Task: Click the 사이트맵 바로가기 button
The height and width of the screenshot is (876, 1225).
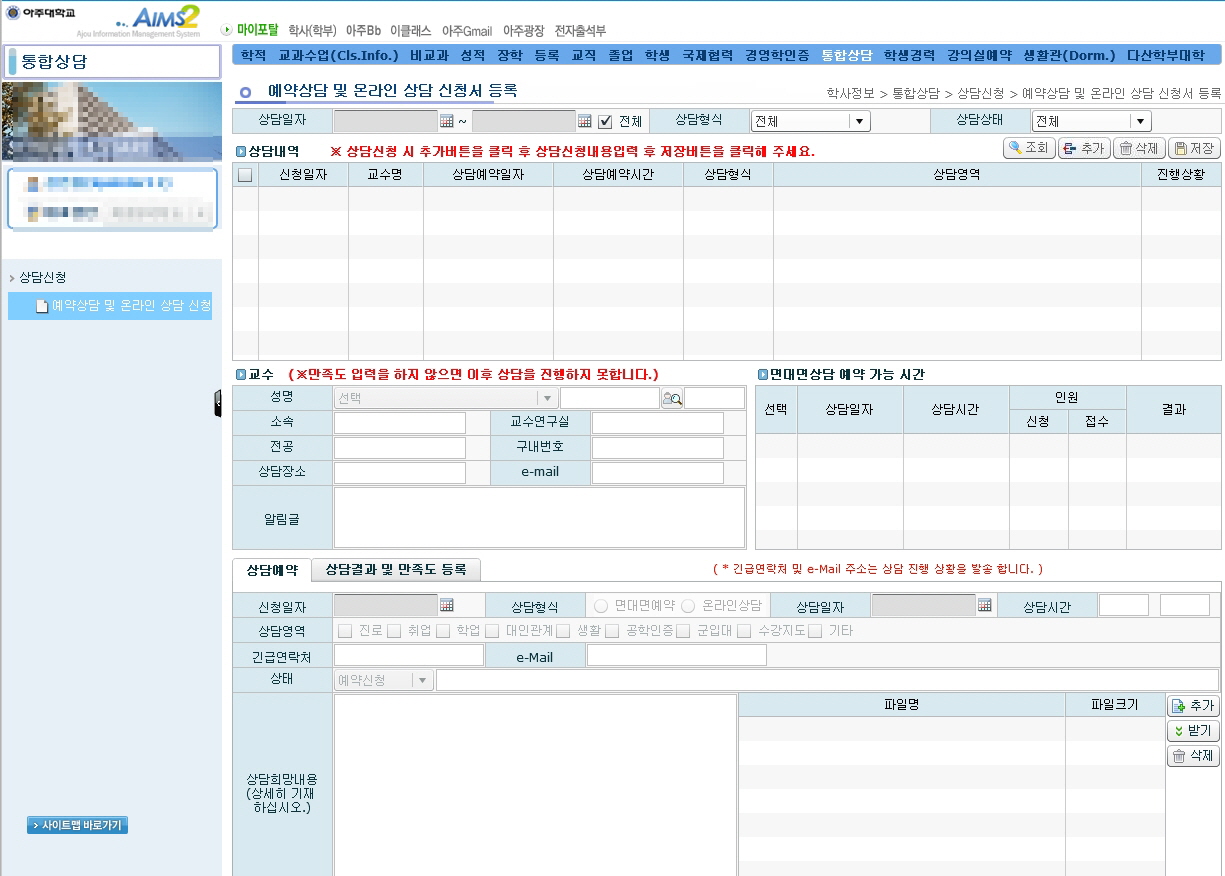Action: click(x=78, y=826)
